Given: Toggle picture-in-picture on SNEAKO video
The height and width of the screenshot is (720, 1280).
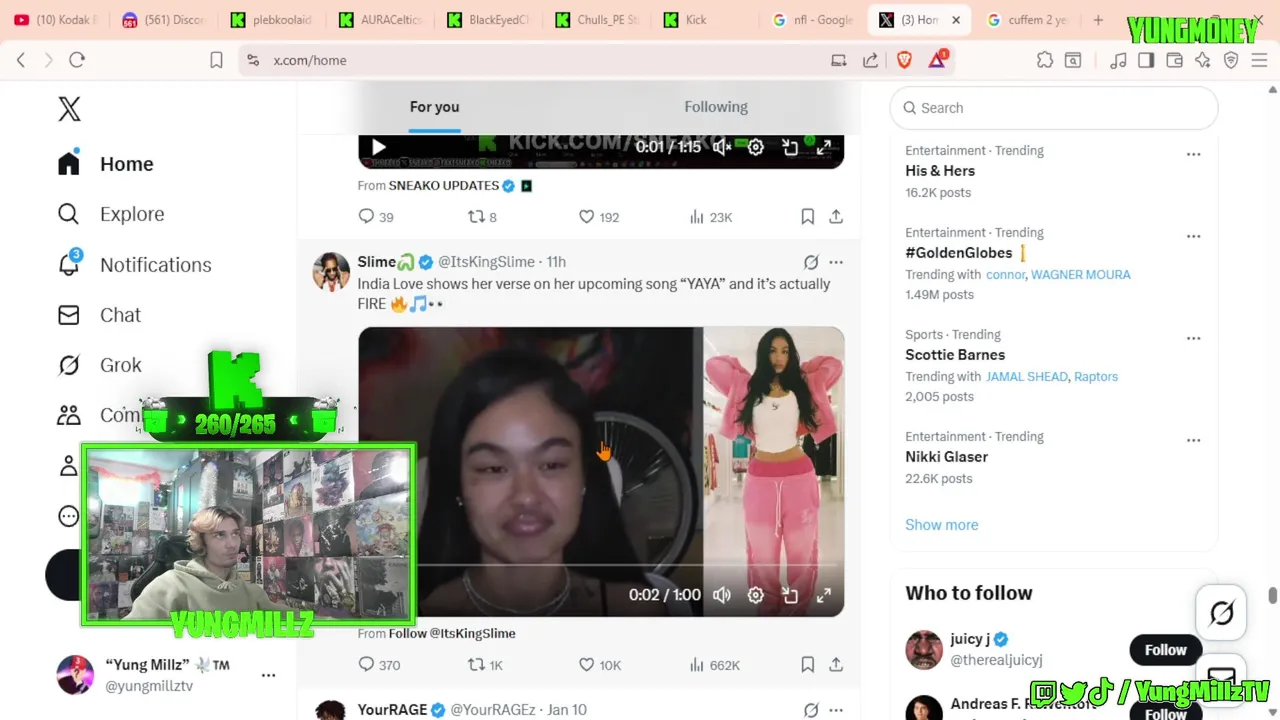Looking at the screenshot, I should click(x=790, y=148).
